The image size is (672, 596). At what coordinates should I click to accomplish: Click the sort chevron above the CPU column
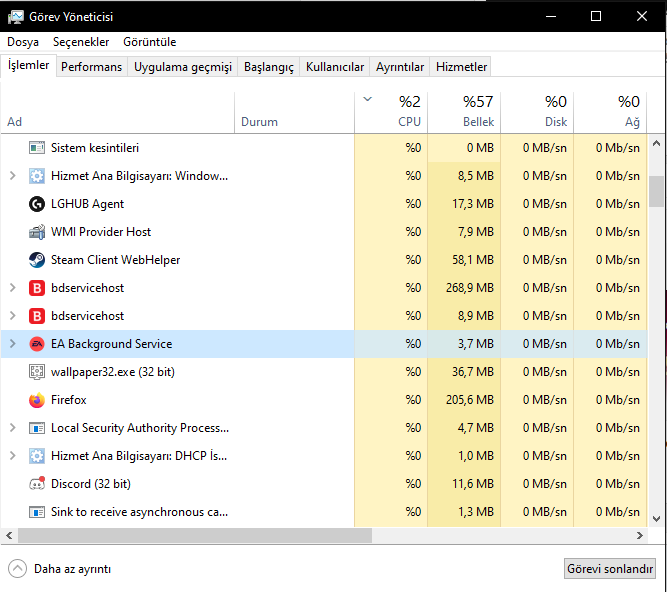[367, 99]
